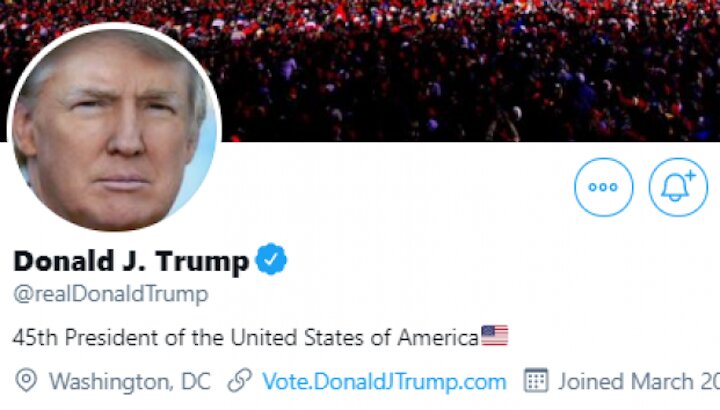The height and width of the screenshot is (410, 720).
Task: Select the @realDonaldTrump handle
Action: click(111, 294)
